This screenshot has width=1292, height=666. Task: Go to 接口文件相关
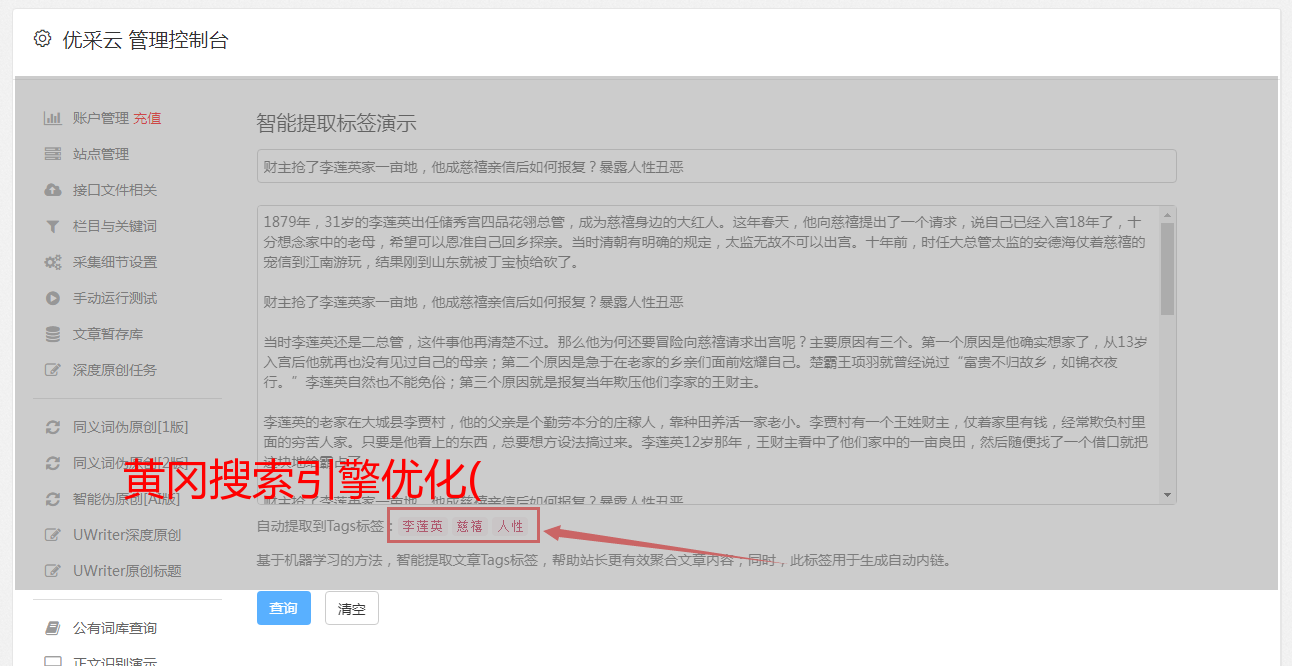tap(115, 190)
